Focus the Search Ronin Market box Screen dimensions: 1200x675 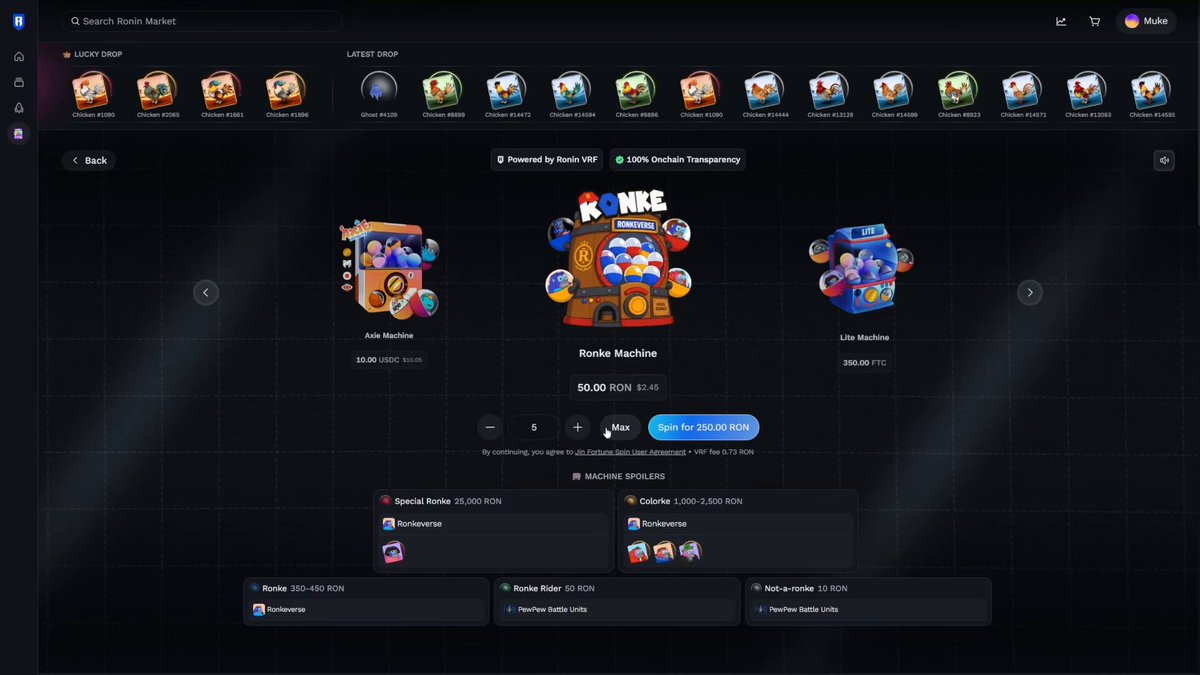tap(201, 21)
